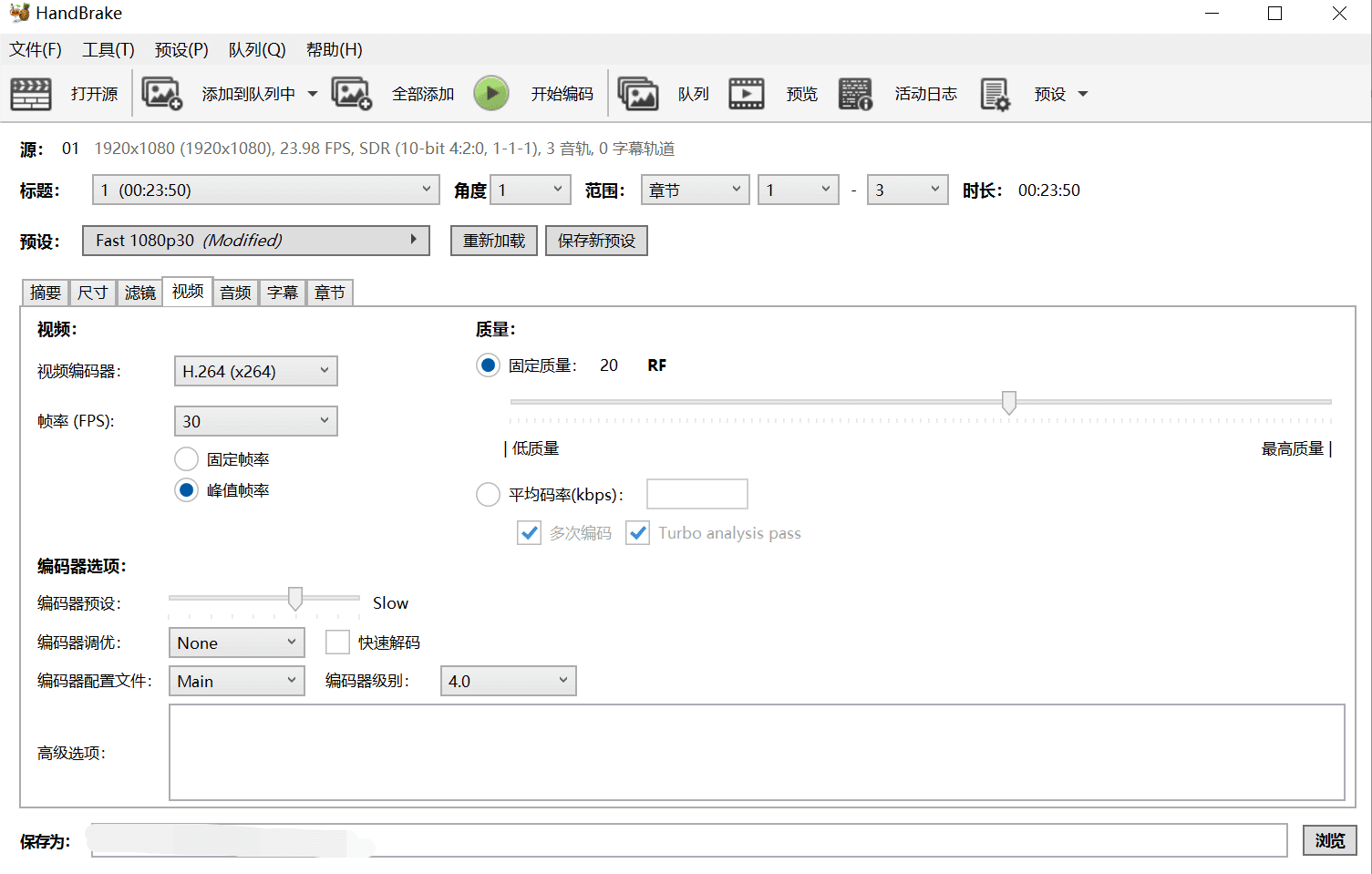The height and width of the screenshot is (874, 1372).
Task: Open the 视频编码器 H.264 (x264) dropdown
Action: pos(256,371)
